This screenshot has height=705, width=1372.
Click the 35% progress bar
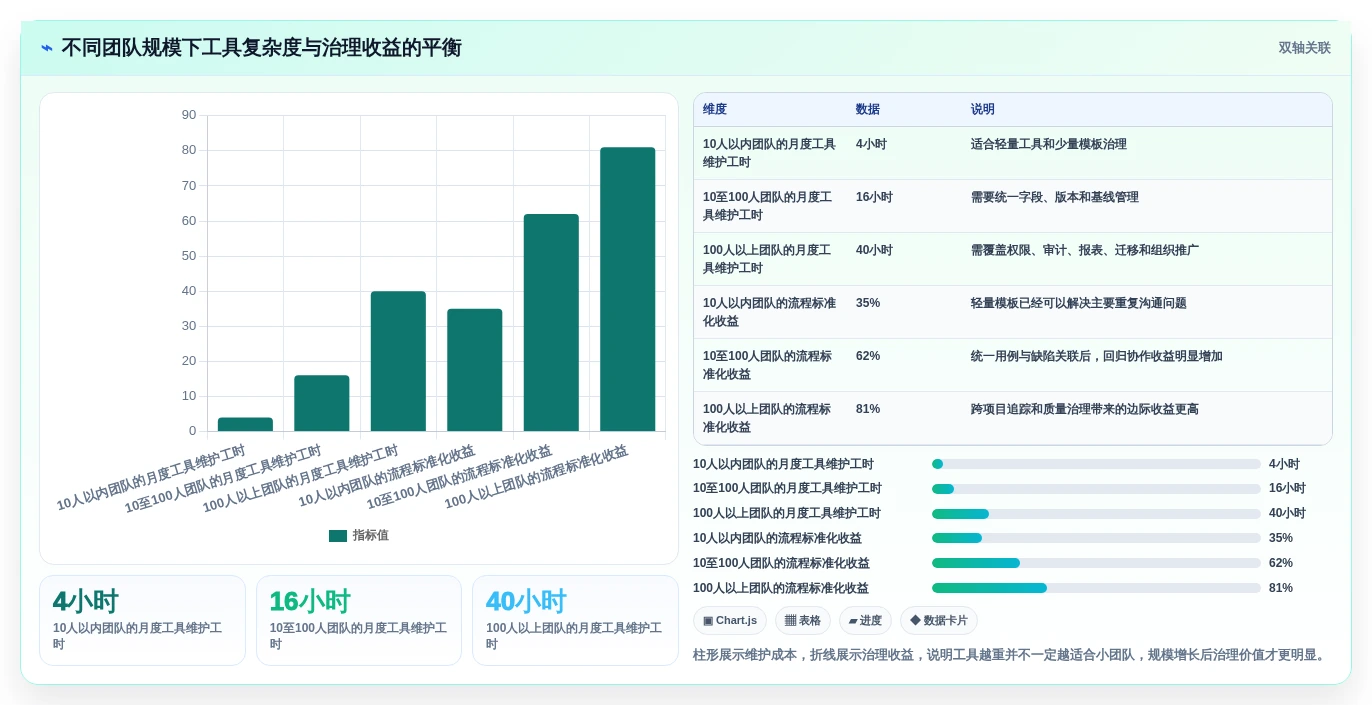[1096, 538]
